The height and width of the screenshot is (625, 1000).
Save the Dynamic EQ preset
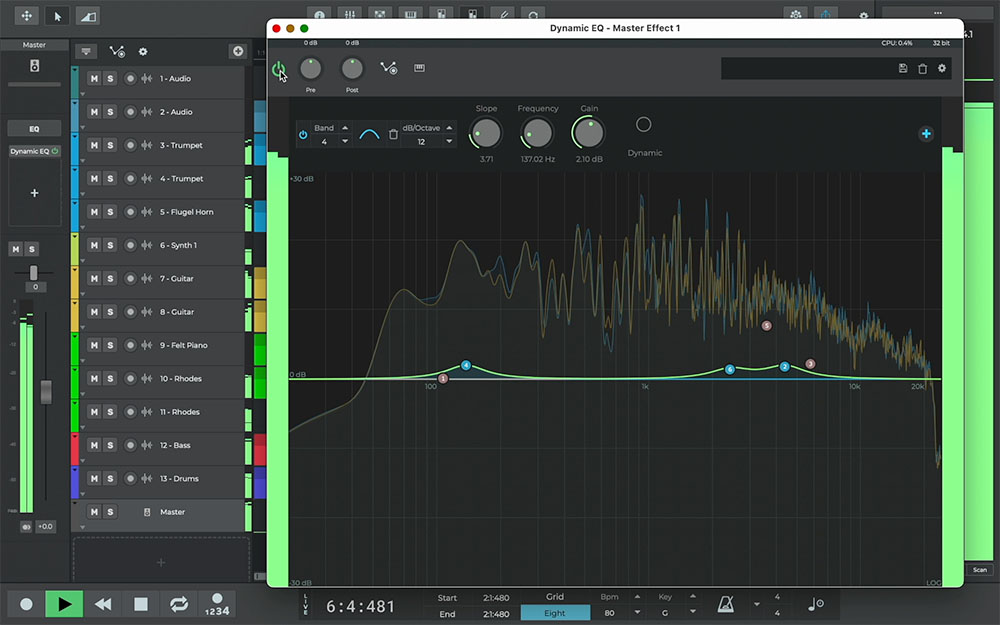point(903,68)
